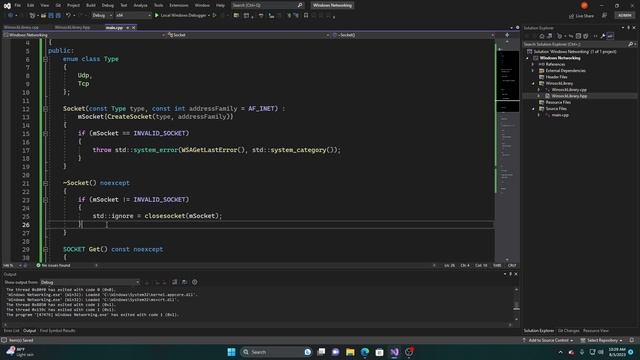Open the Windows Start menu
640x360 pixels.
pyautogui.click(x=231, y=352)
